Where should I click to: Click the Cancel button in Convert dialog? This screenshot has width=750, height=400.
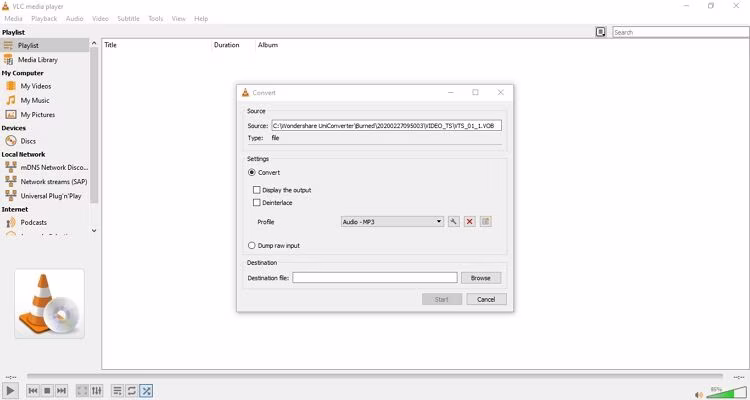click(486, 300)
